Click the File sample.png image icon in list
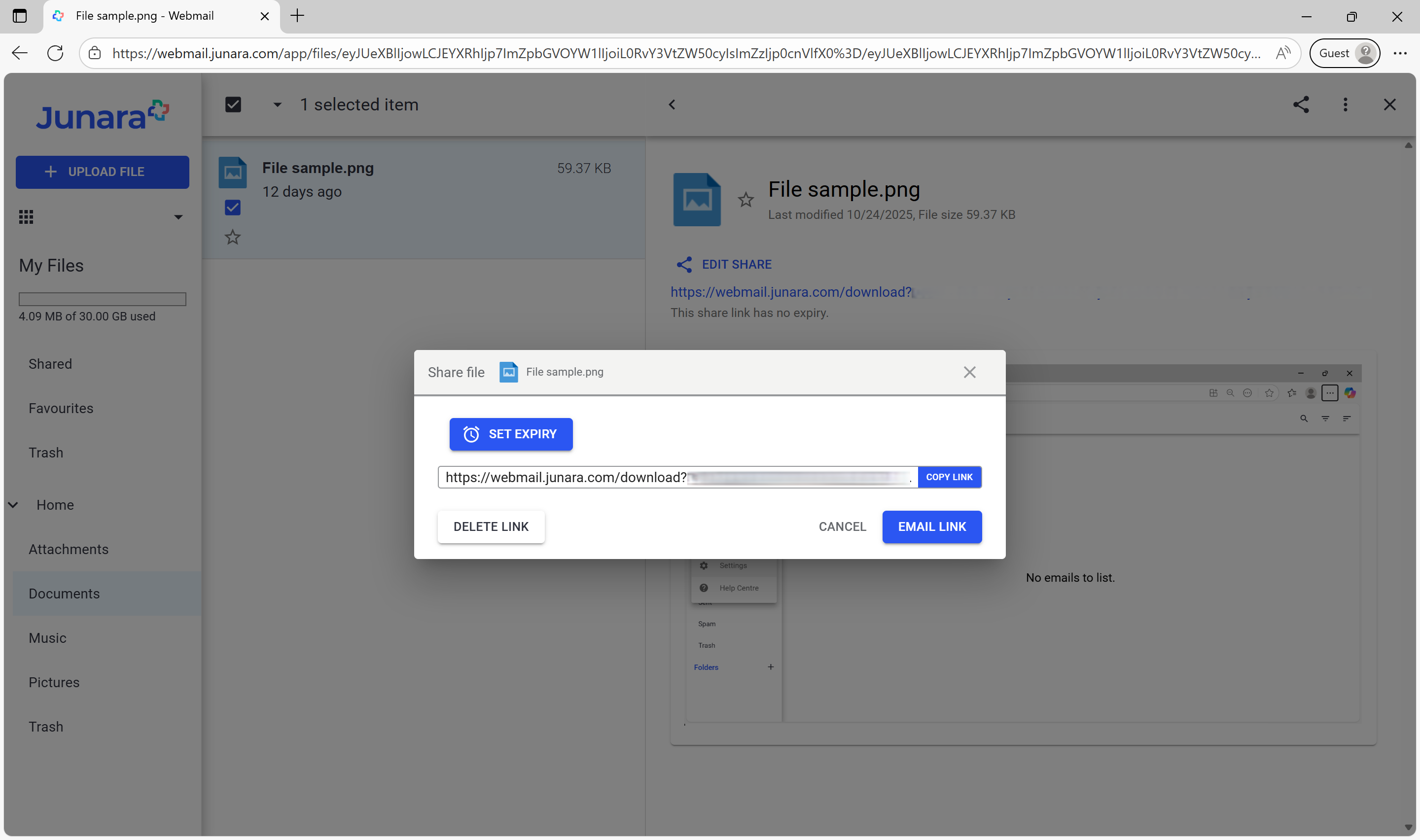Viewport: 1420px width, 840px height. point(233,172)
